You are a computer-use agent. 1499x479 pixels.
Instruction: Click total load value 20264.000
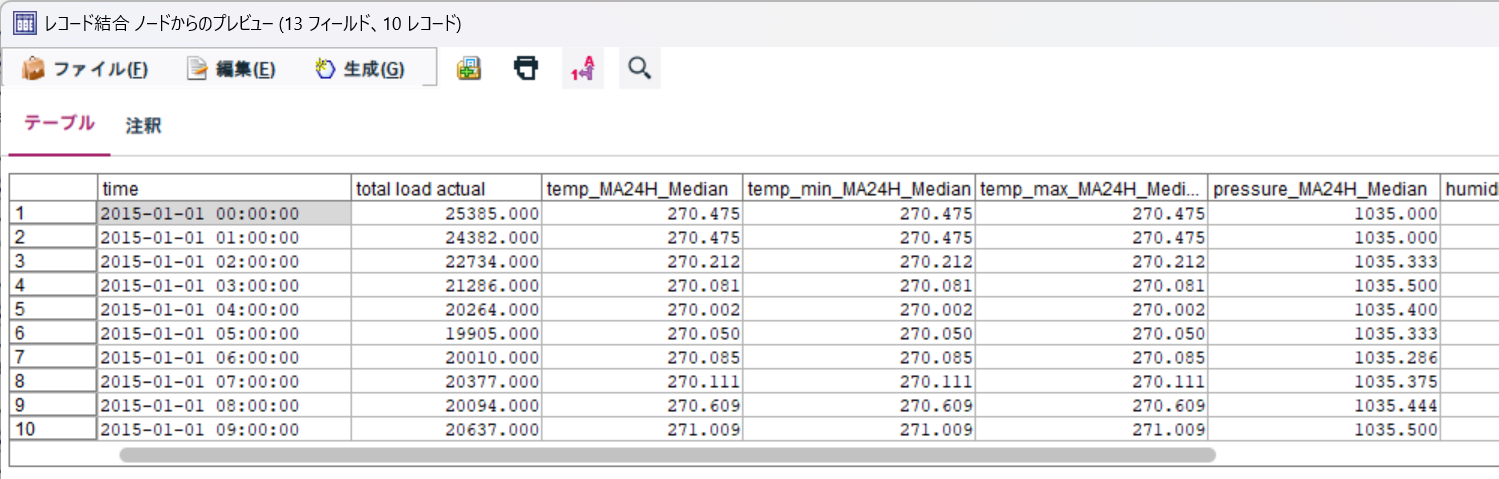[447, 309]
